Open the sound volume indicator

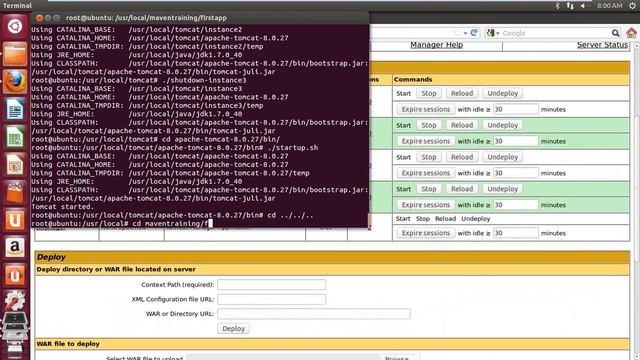pyautogui.click(x=584, y=5)
